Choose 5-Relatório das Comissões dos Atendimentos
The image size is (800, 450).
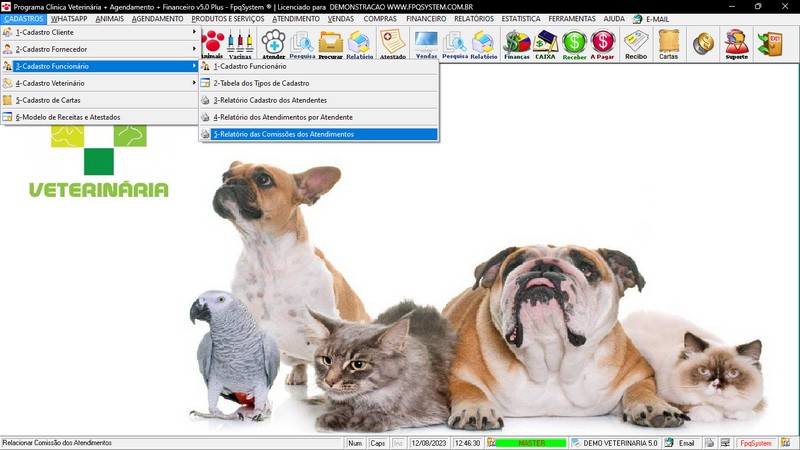(x=319, y=134)
